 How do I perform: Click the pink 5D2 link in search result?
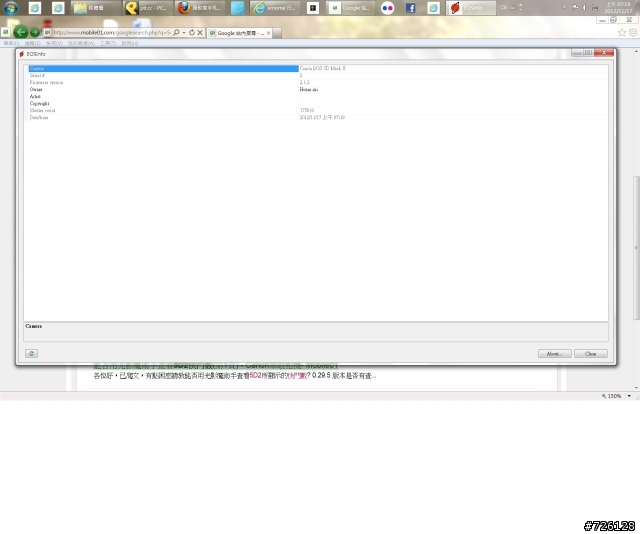tap(255, 376)
